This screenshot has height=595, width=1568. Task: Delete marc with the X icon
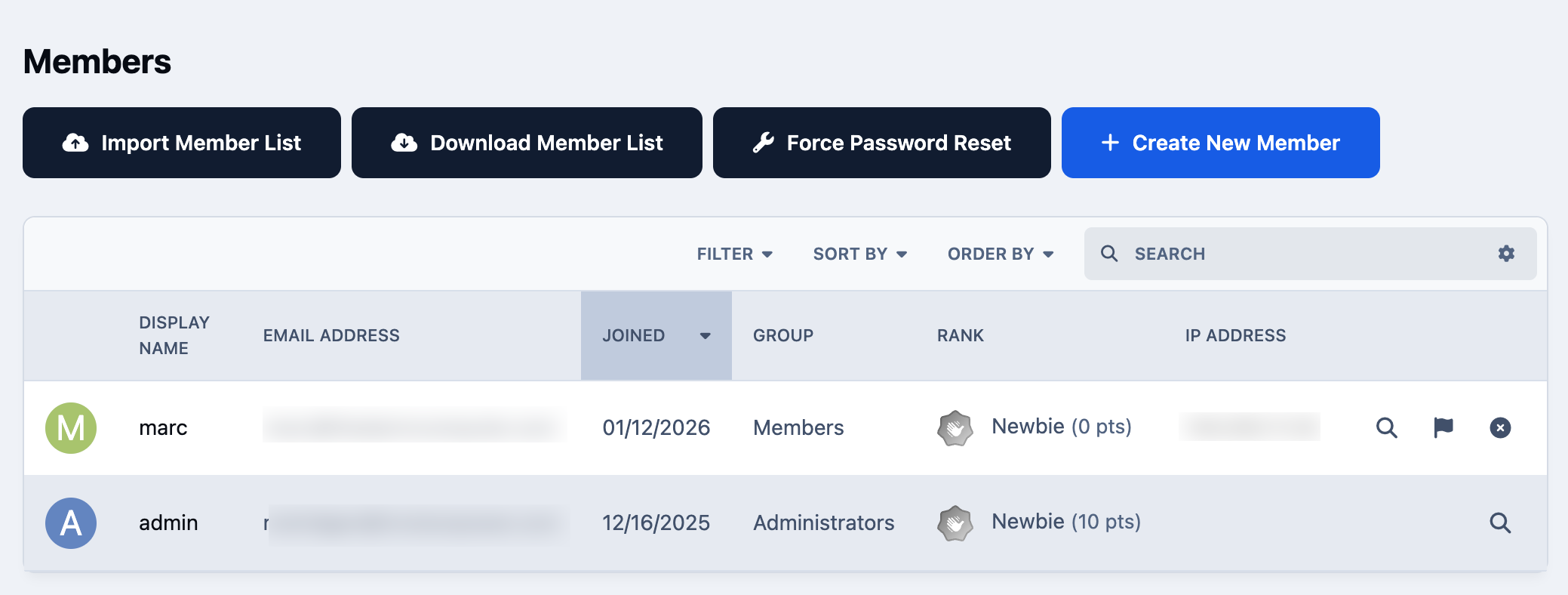(x=1500, y=428)
